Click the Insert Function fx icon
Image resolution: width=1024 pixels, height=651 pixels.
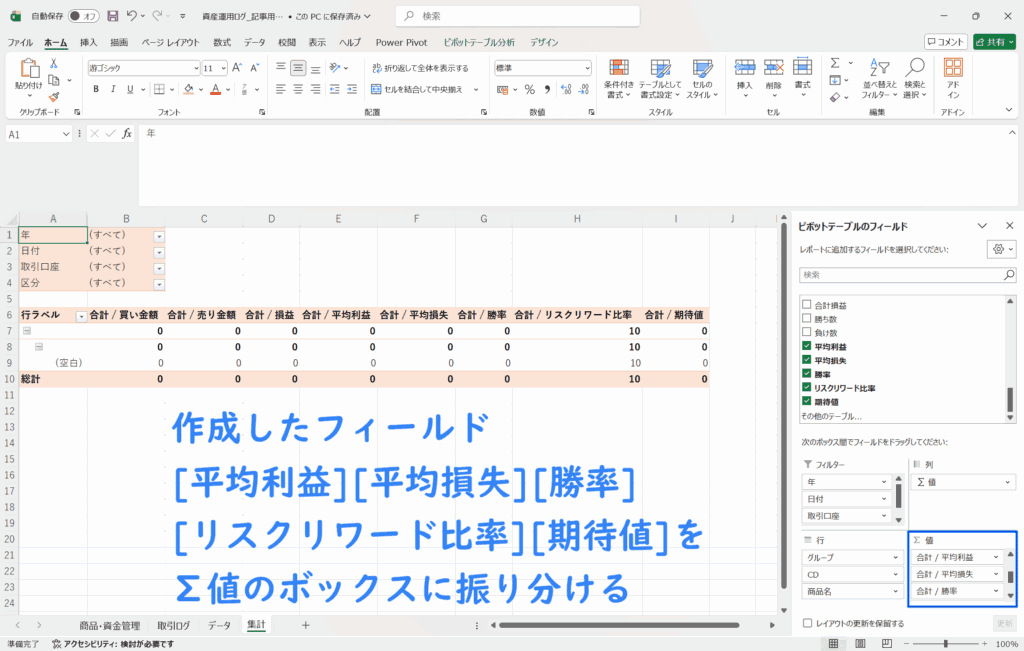point(127,134)
